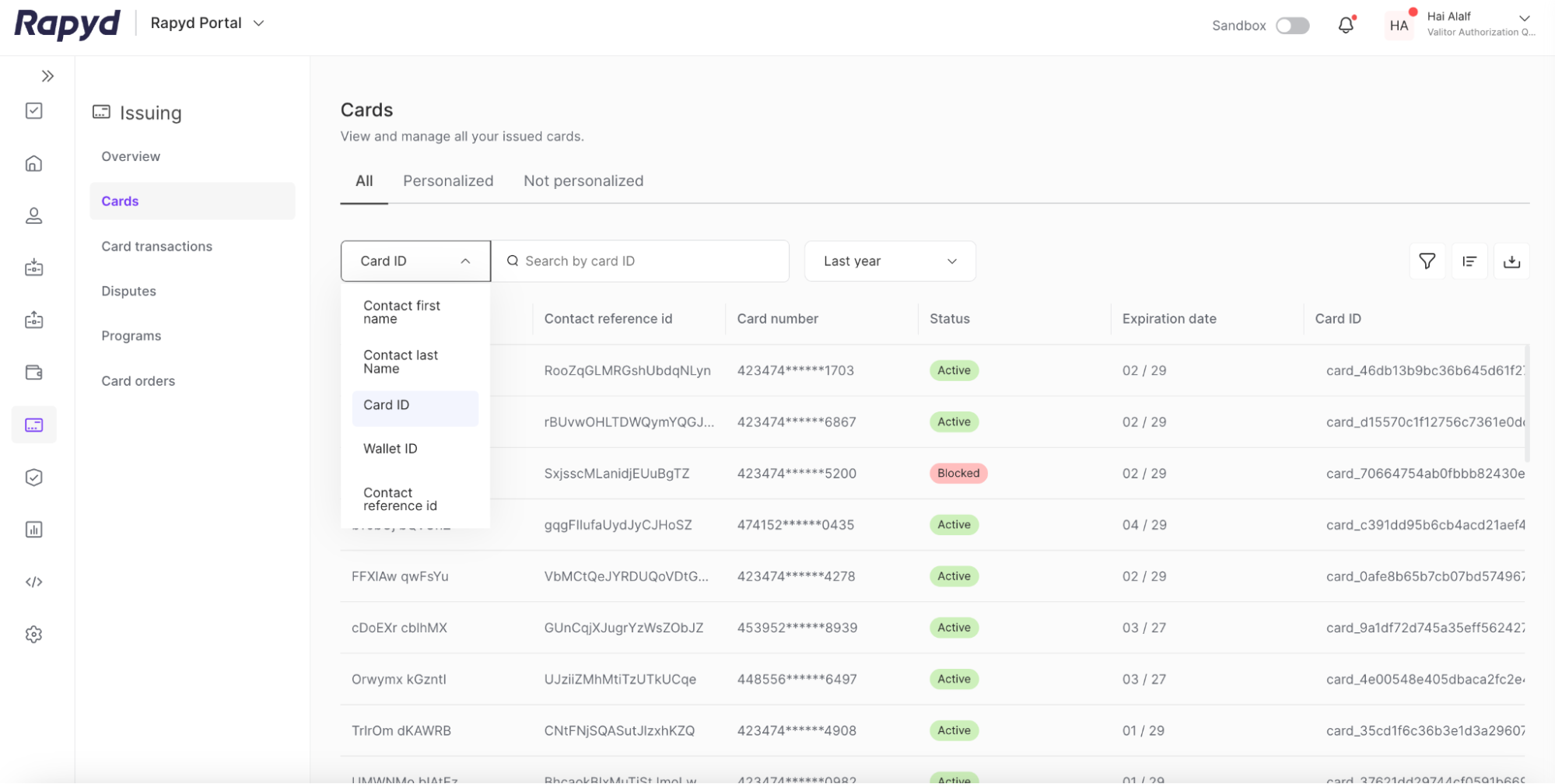Open the Home section in the sidebar
The width and height of the screenshot is (1555, 784).
tap(33, 163)
